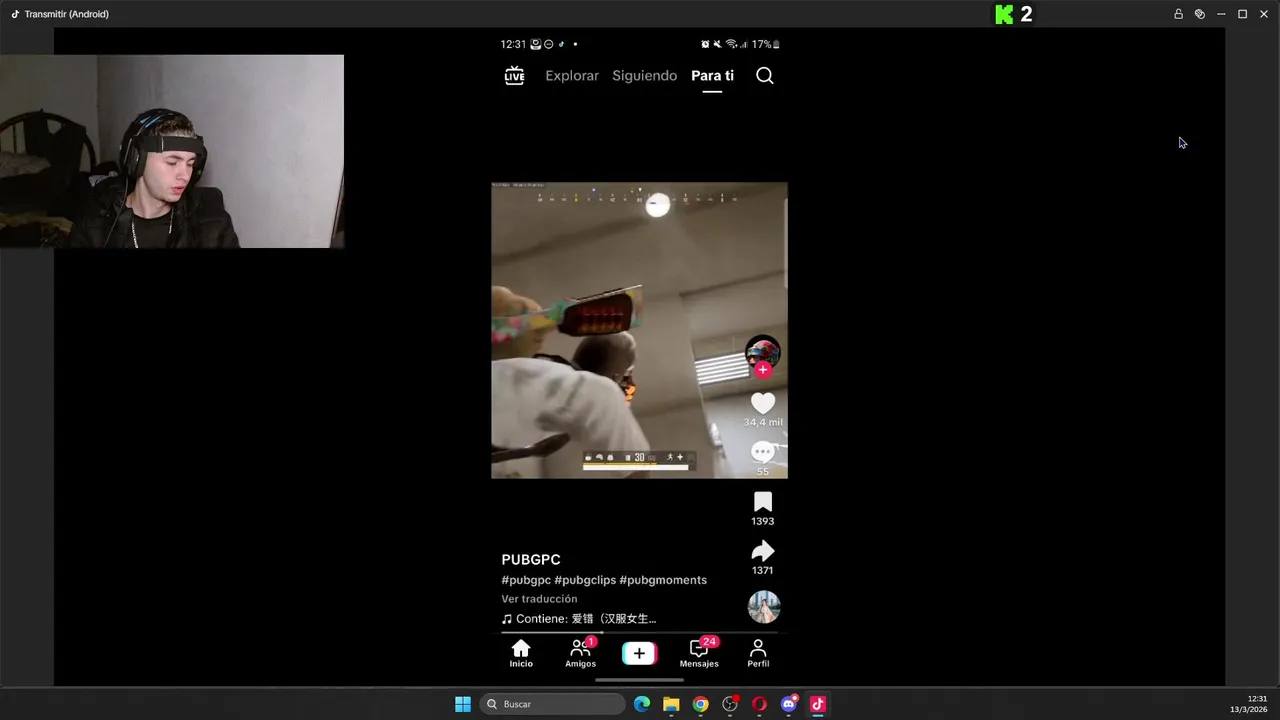Image resolution: width=1280 pixels, height=720 pixels.
Task: Open the Windows Start menu
Action: (463, 704)
